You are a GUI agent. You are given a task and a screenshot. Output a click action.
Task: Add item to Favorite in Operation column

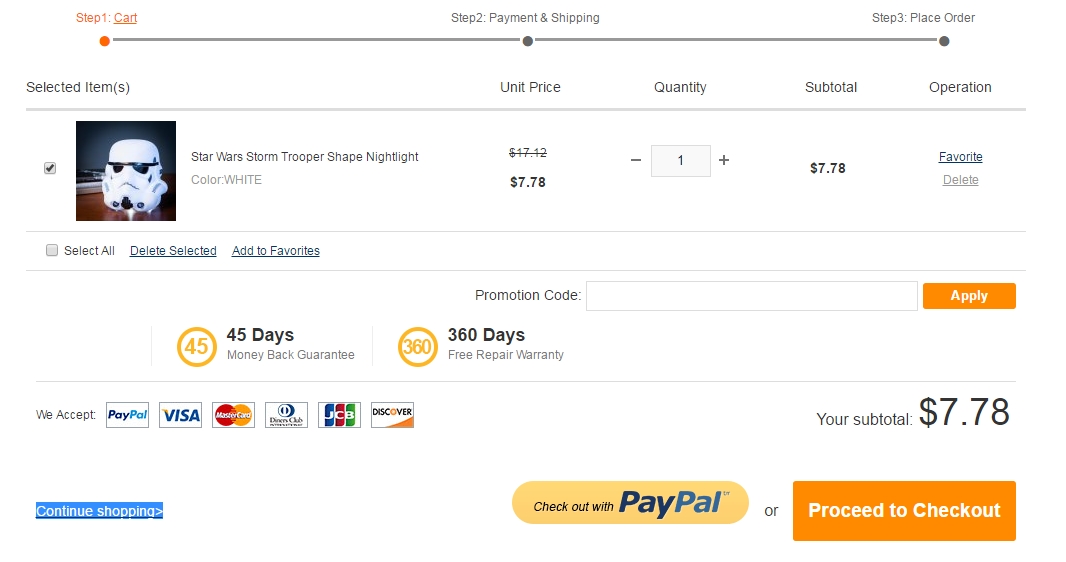(960, 157)
